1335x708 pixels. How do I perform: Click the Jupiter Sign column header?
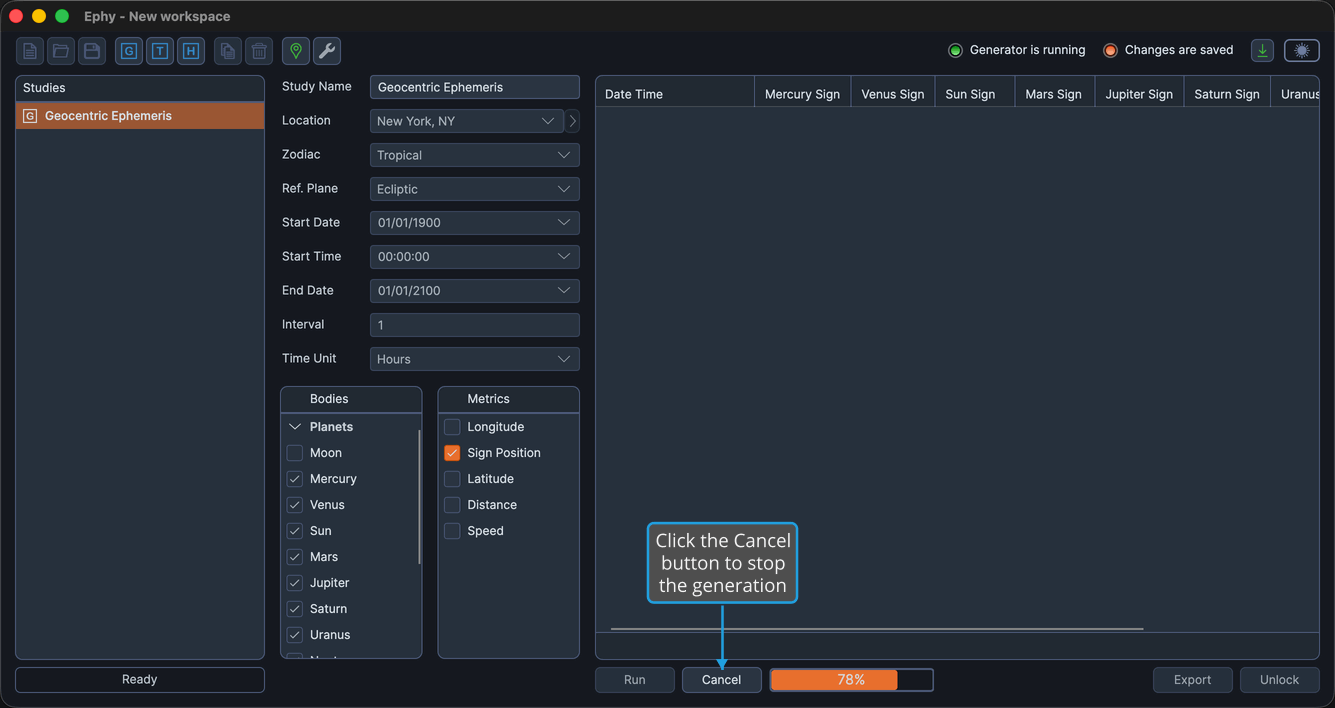click(x=1139, y=94)
